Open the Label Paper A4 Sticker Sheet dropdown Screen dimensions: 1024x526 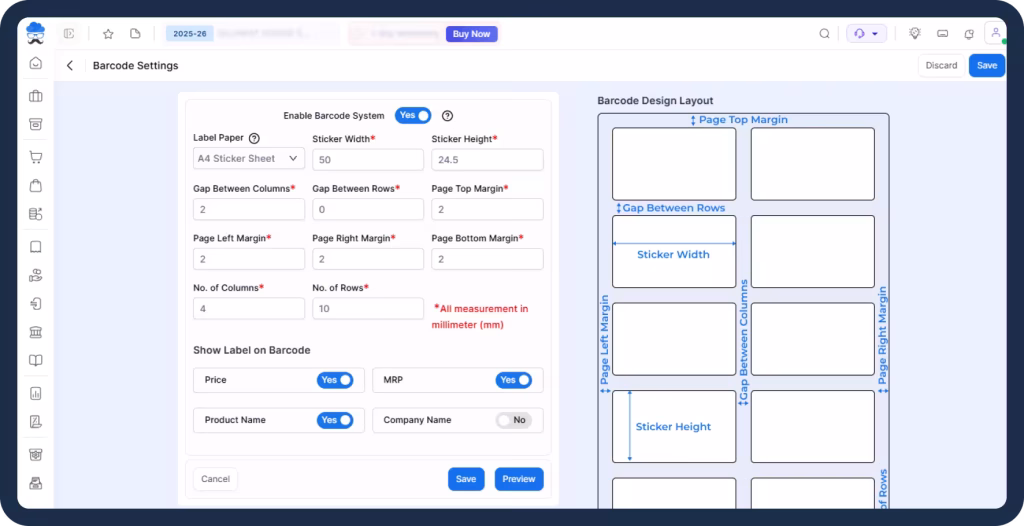point(249,158)
